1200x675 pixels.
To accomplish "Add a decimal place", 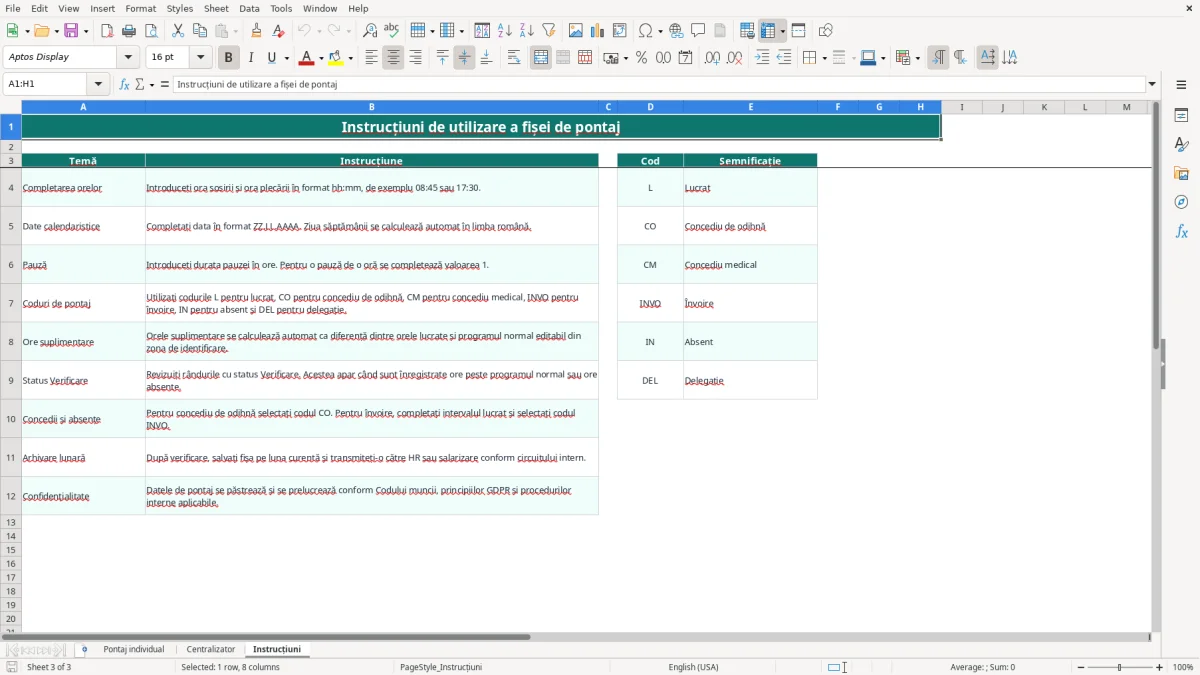I will (712, 58).
